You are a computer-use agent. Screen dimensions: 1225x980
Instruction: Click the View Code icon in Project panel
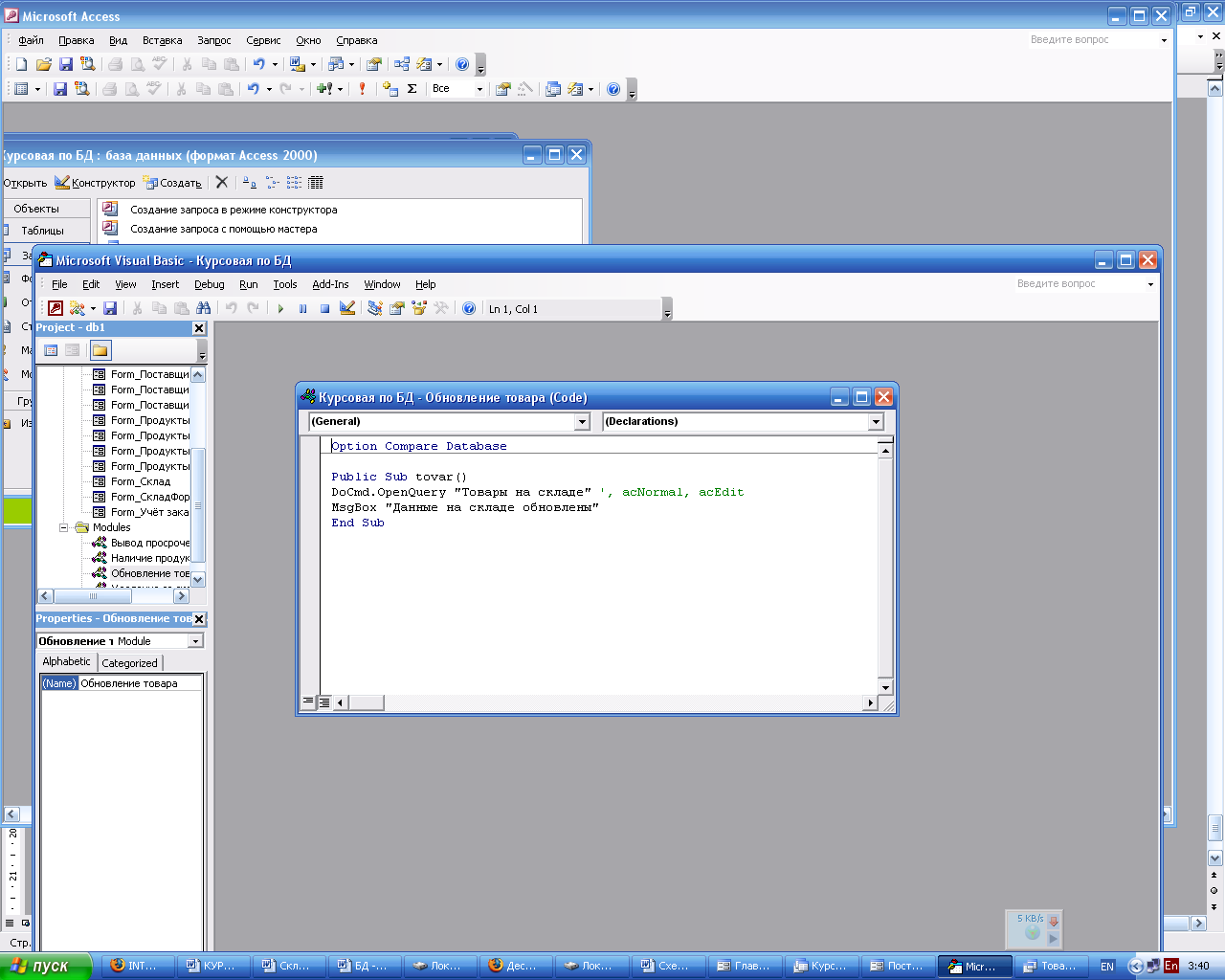[52, 350]
